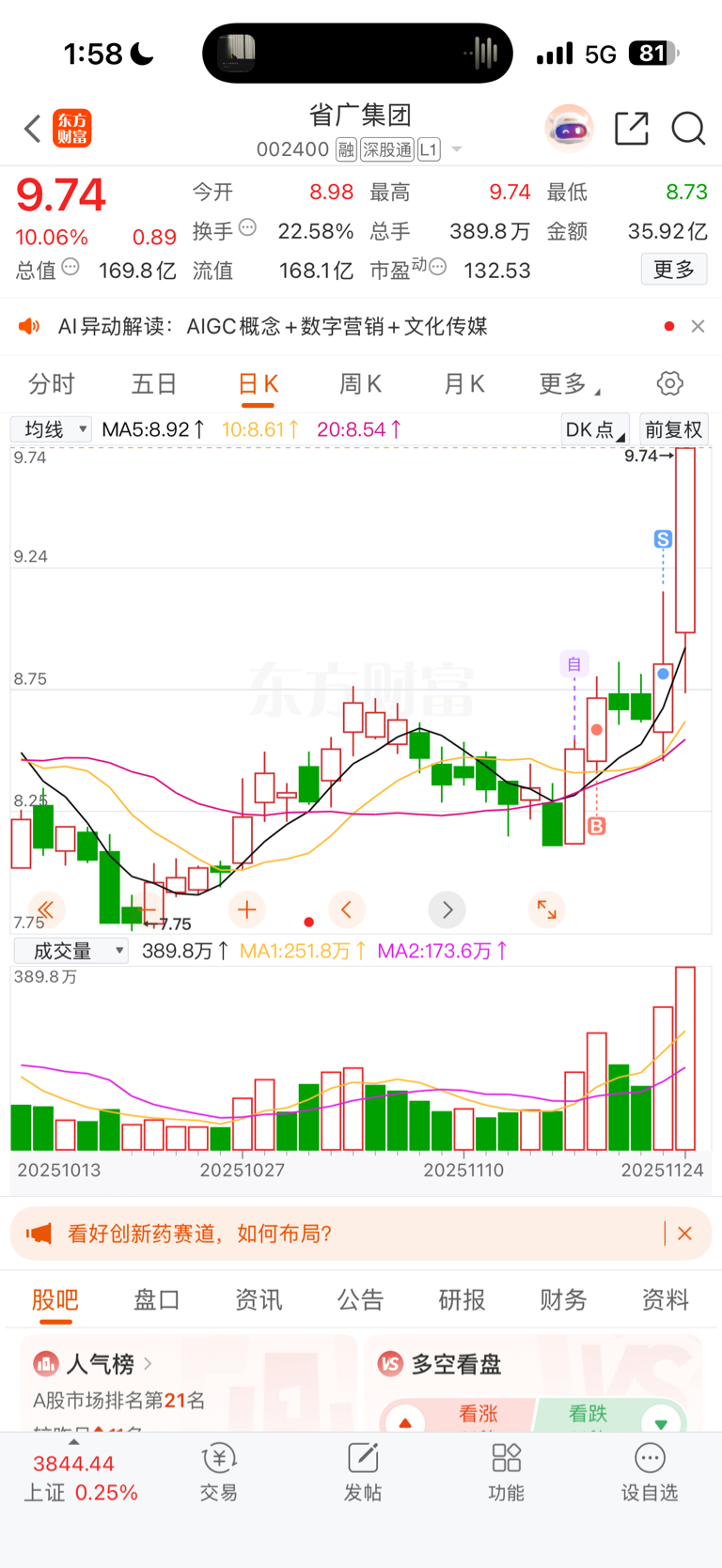Image resolution: width=722 pixels, height=1568 pixels.
Task: Open the 成交量 indicator dropdown
Action: (71, 951)
